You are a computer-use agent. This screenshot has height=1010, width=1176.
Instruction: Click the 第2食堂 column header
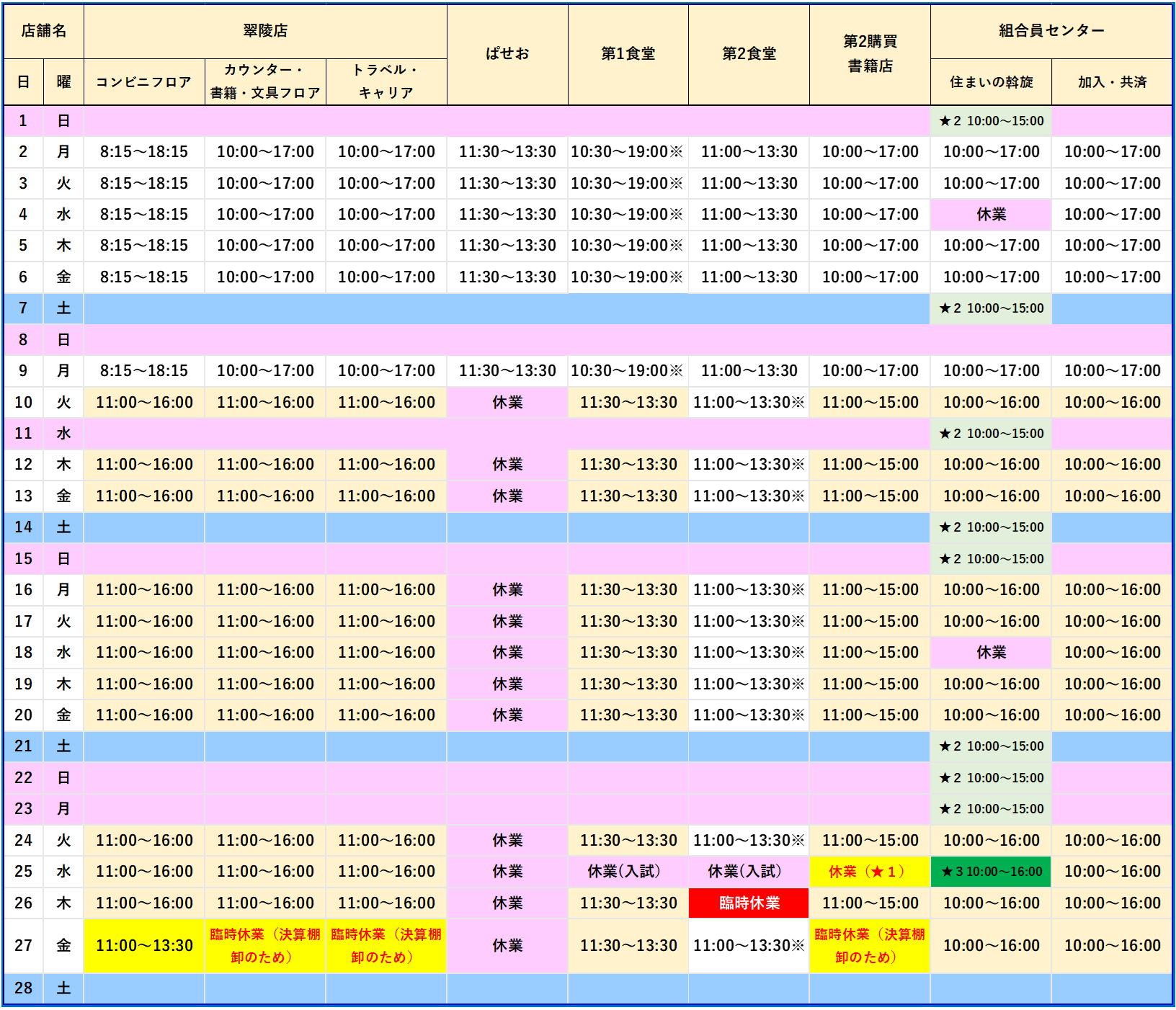[749, 54]
